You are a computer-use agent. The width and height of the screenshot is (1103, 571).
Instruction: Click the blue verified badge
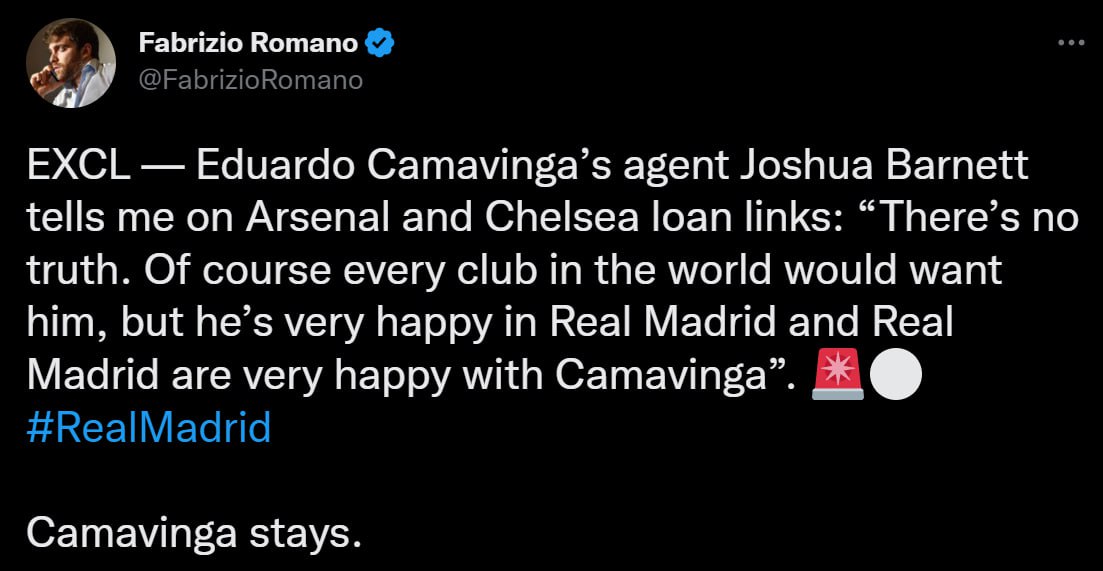pyautogui.click(x=383, y=44)
